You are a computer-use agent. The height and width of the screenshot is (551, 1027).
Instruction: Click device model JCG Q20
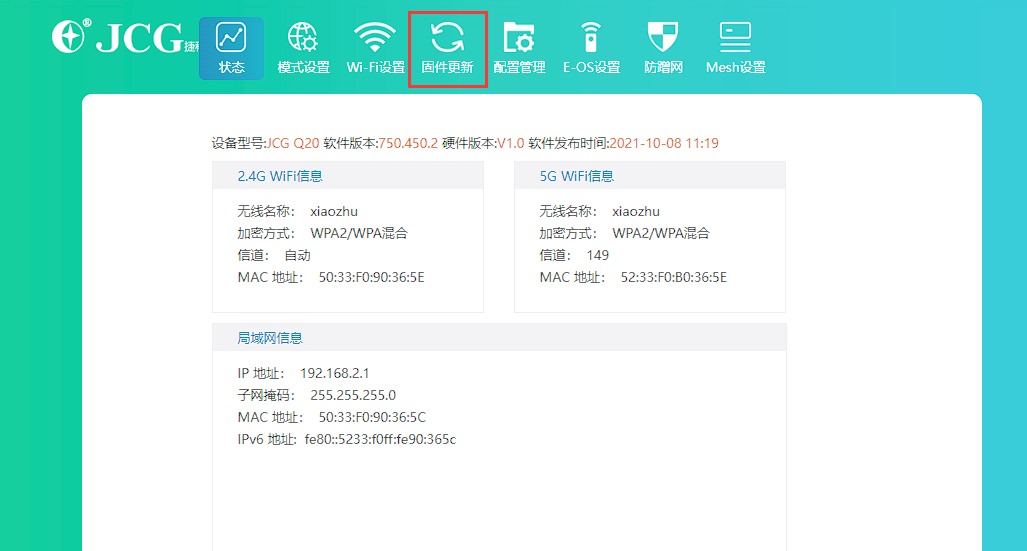point(293,143)
